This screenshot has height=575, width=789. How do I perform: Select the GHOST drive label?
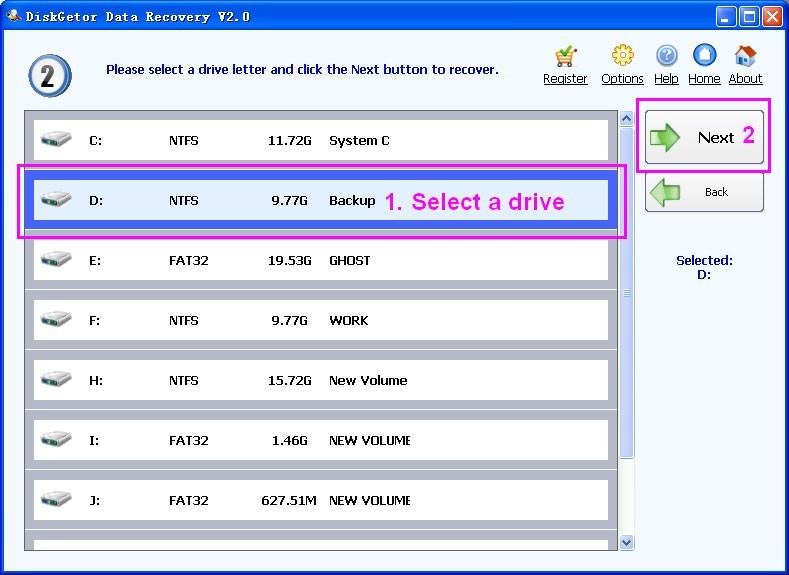coord(350,261)
